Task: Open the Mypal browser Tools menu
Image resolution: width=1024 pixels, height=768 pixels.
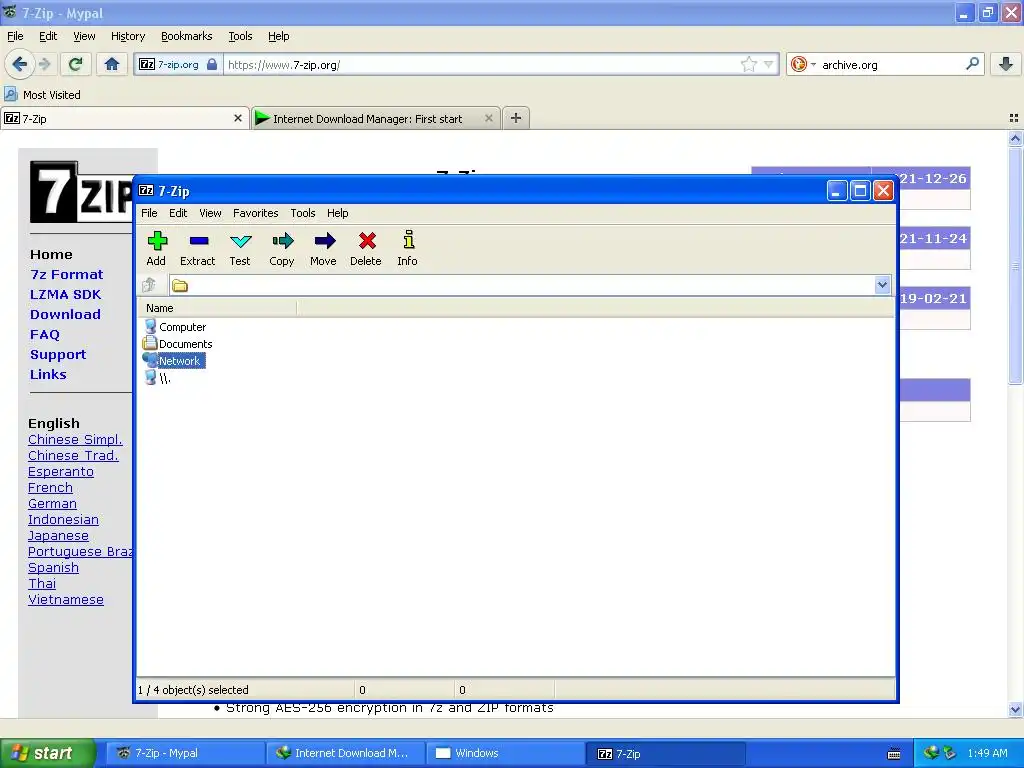Action: pos(240,36)
